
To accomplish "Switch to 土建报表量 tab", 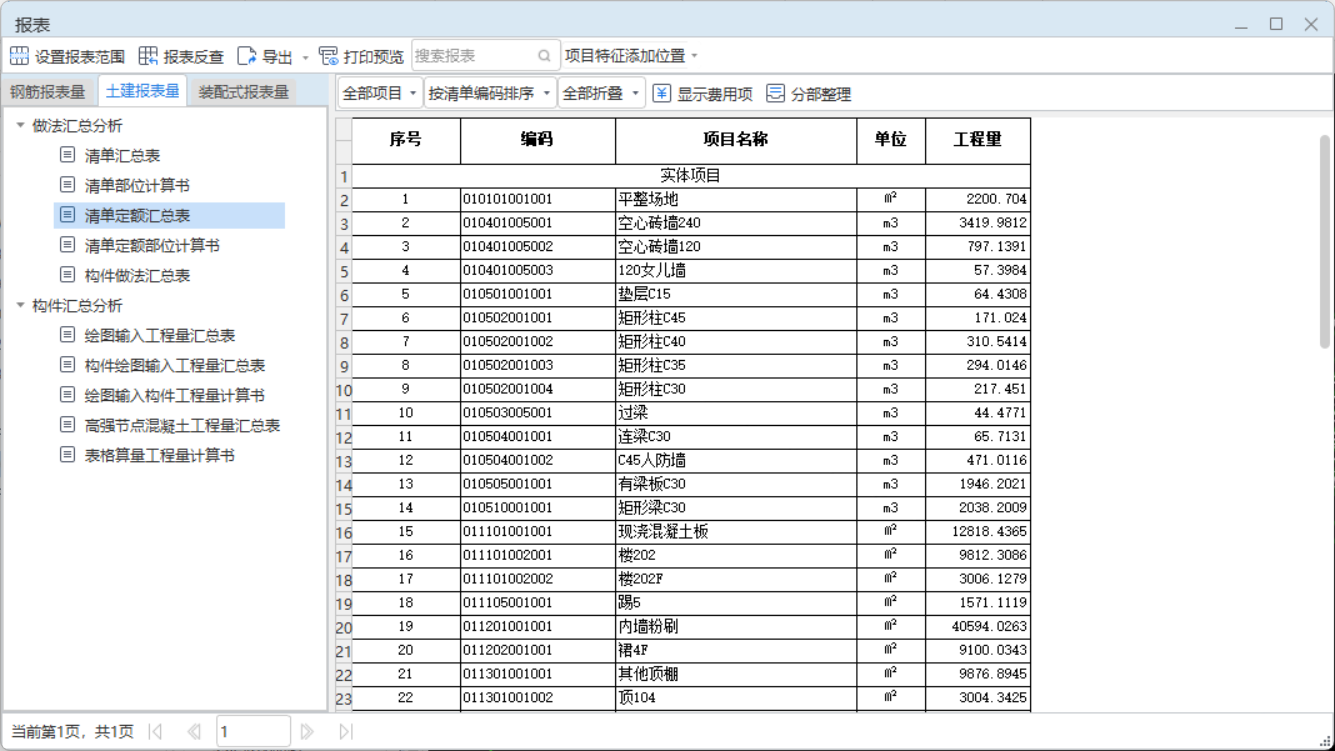I will pos(142,91).
